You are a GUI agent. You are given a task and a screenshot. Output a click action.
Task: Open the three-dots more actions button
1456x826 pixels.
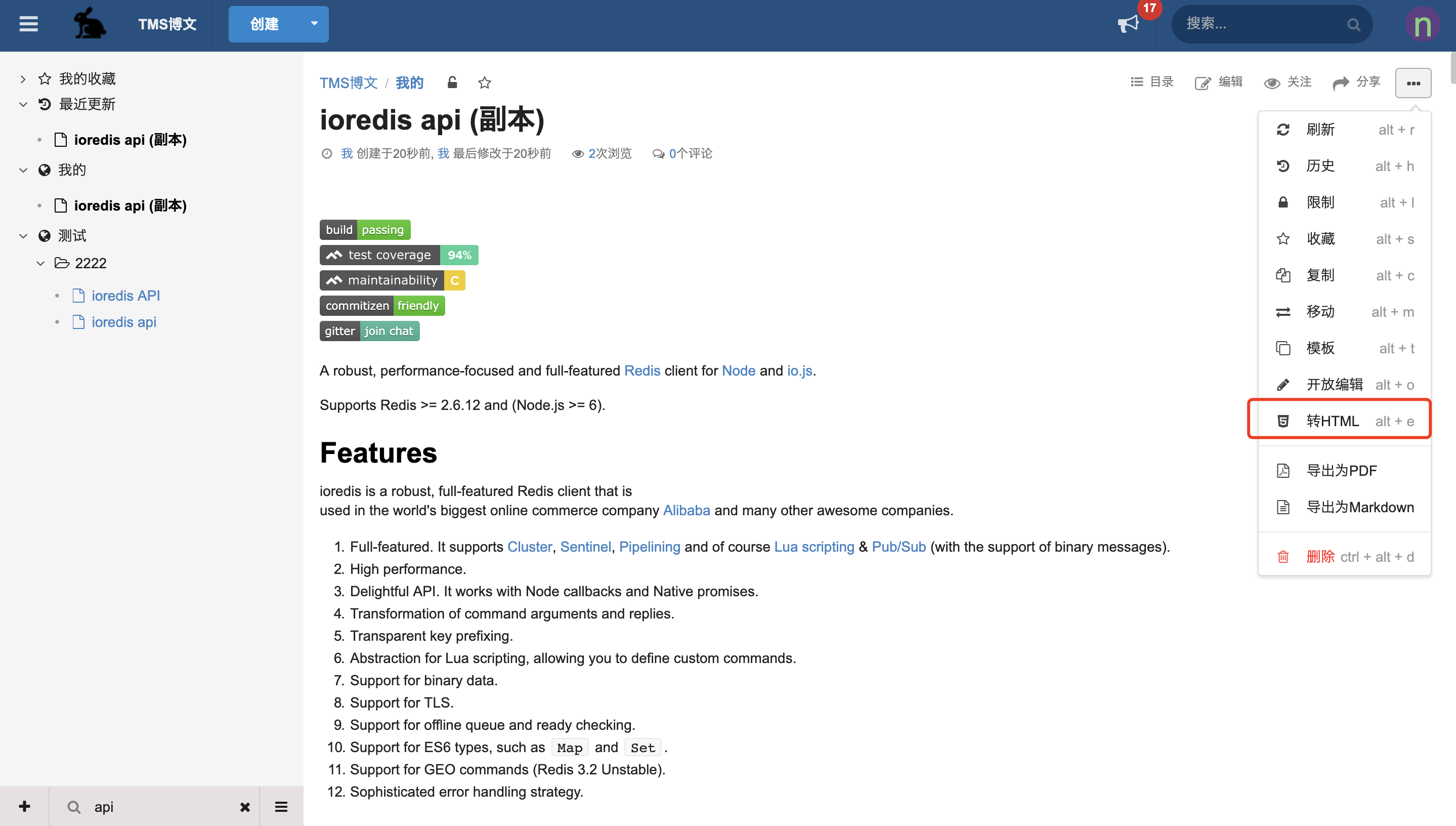coord(1413,83)
